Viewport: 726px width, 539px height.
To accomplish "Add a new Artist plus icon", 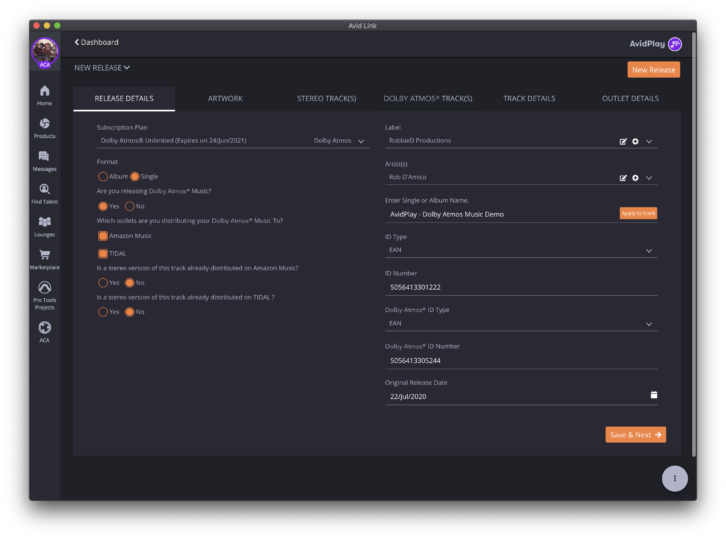I will click(x=635, y=178).
